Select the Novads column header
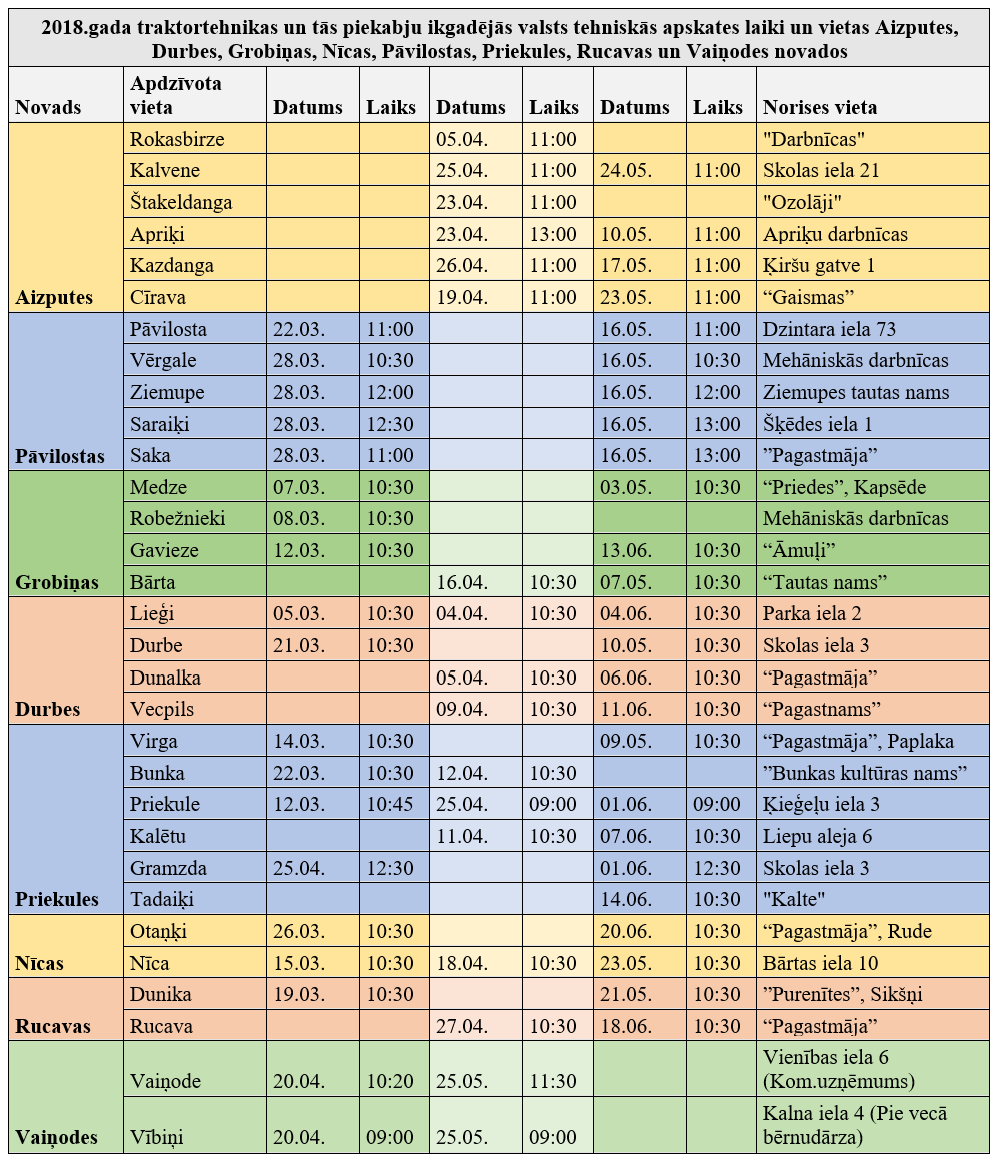Screen dimensions: 1008x1176 click(48, 108)
